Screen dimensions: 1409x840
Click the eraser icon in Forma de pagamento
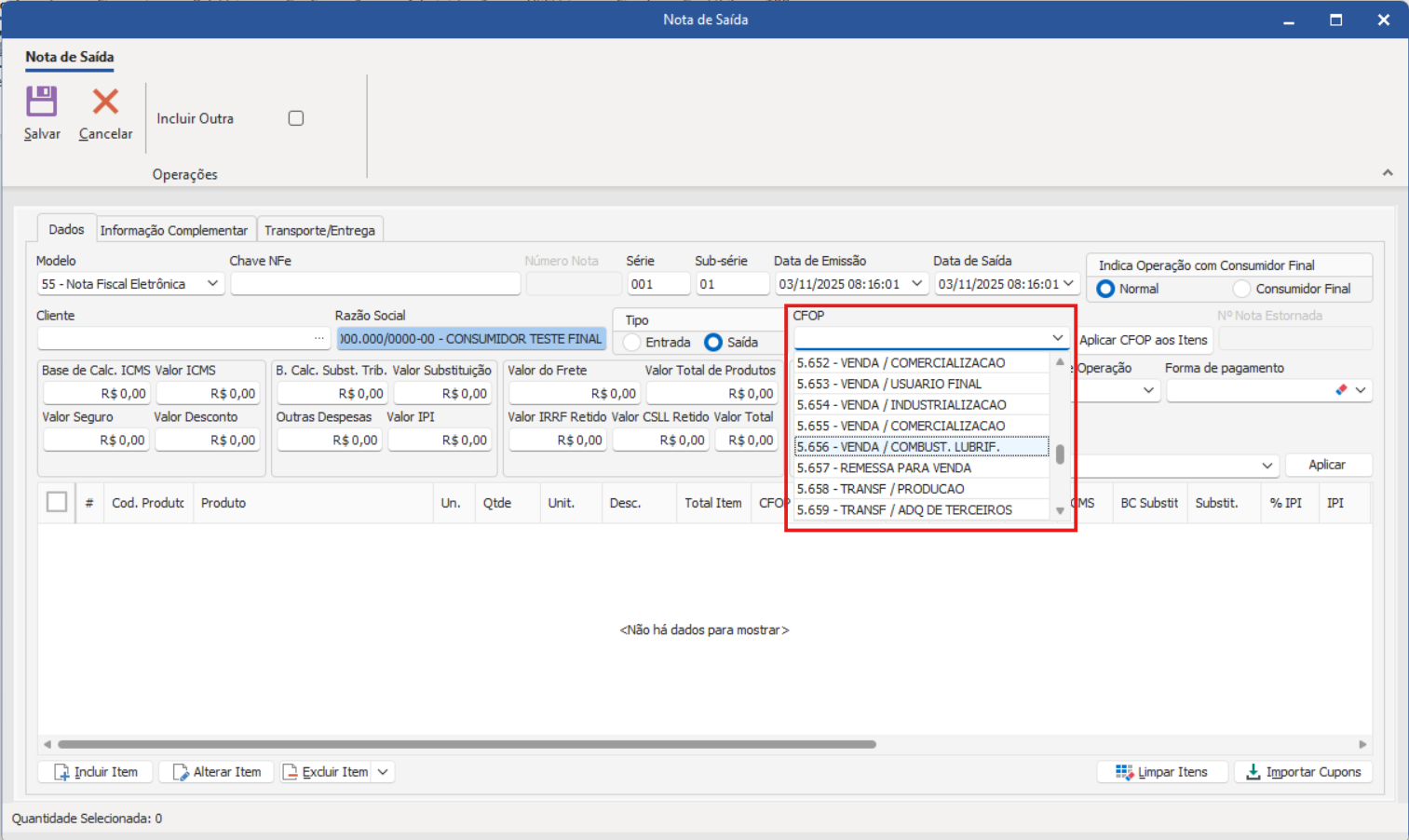(1341, 390)
